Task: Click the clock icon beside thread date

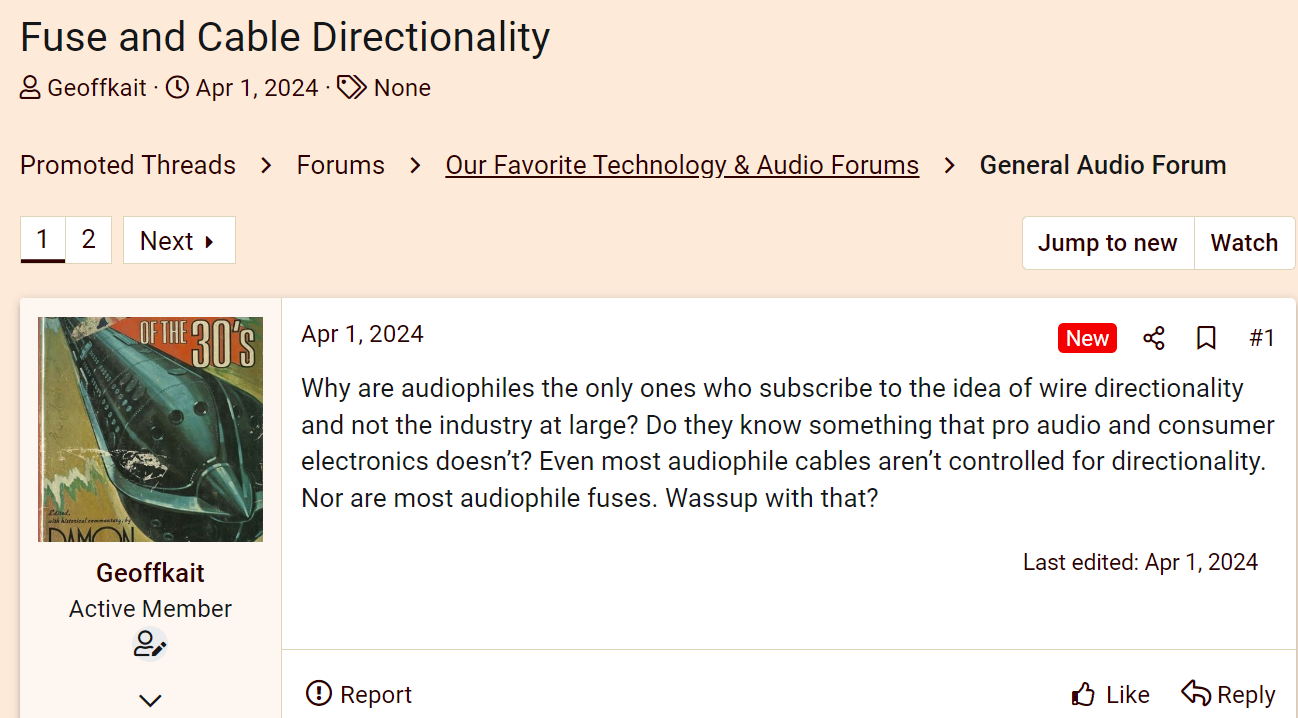Action: [177, 88]
